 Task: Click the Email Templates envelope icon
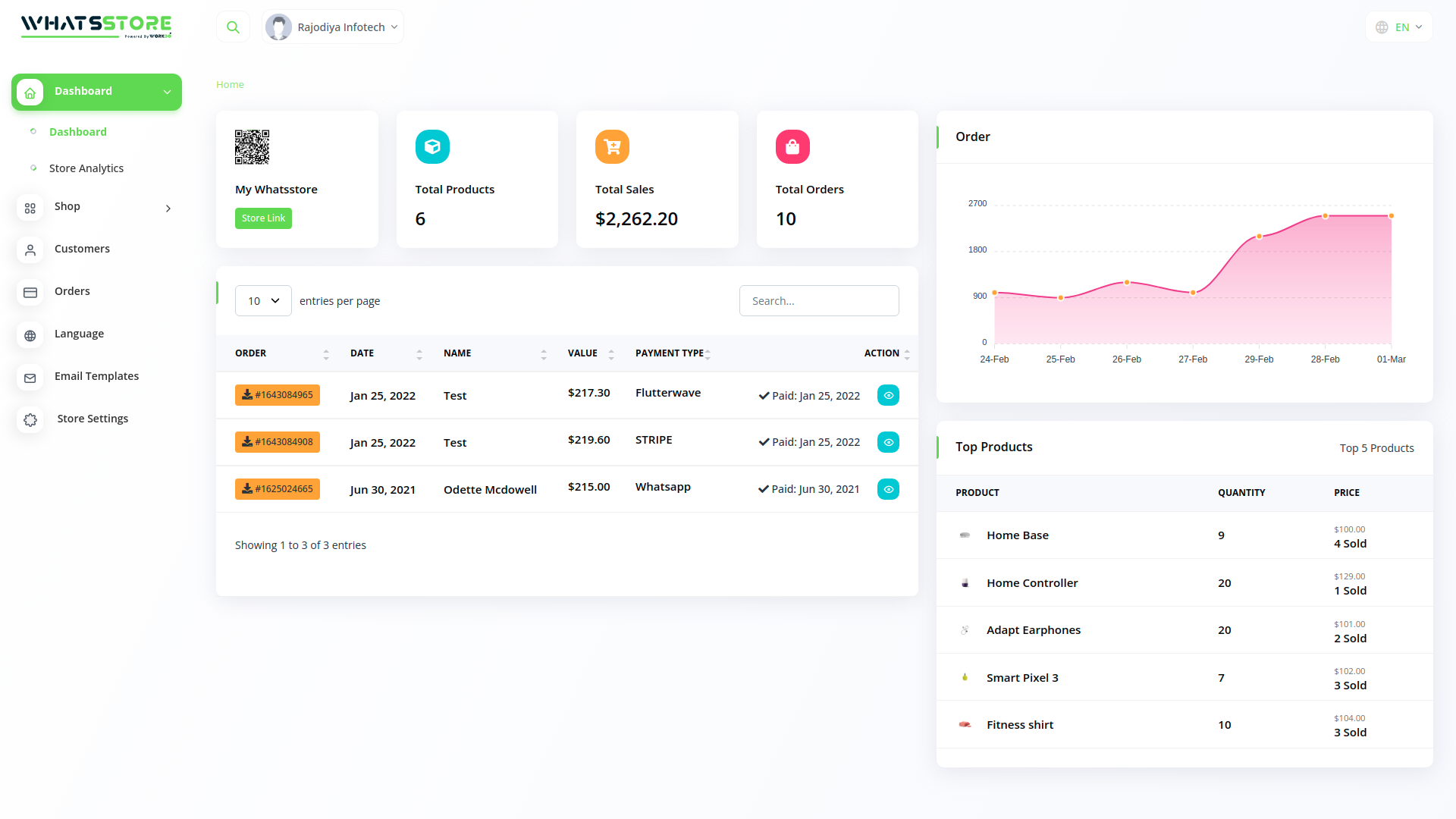click(30, 378)
